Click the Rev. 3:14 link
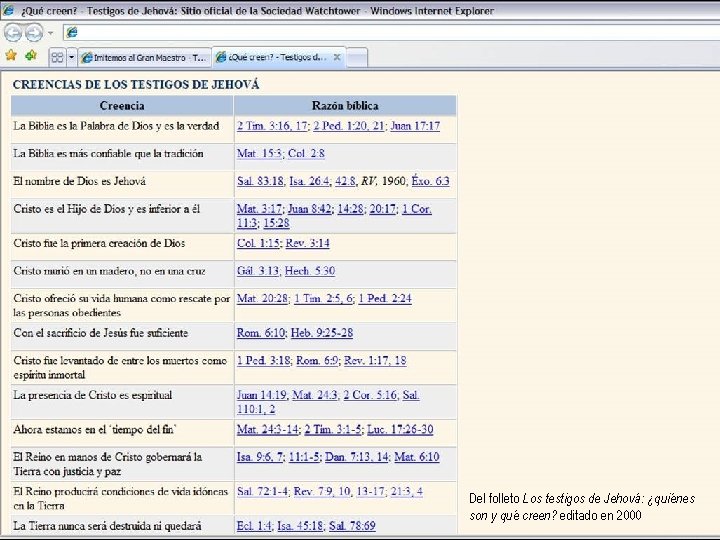This screenshot has width=720, height=540. pos(308,243)
